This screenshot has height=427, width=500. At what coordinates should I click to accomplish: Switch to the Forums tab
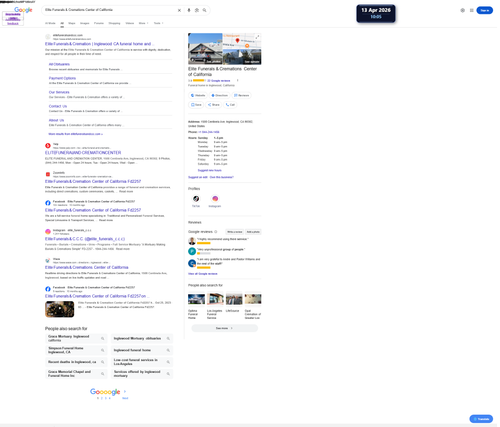(99, 23)
